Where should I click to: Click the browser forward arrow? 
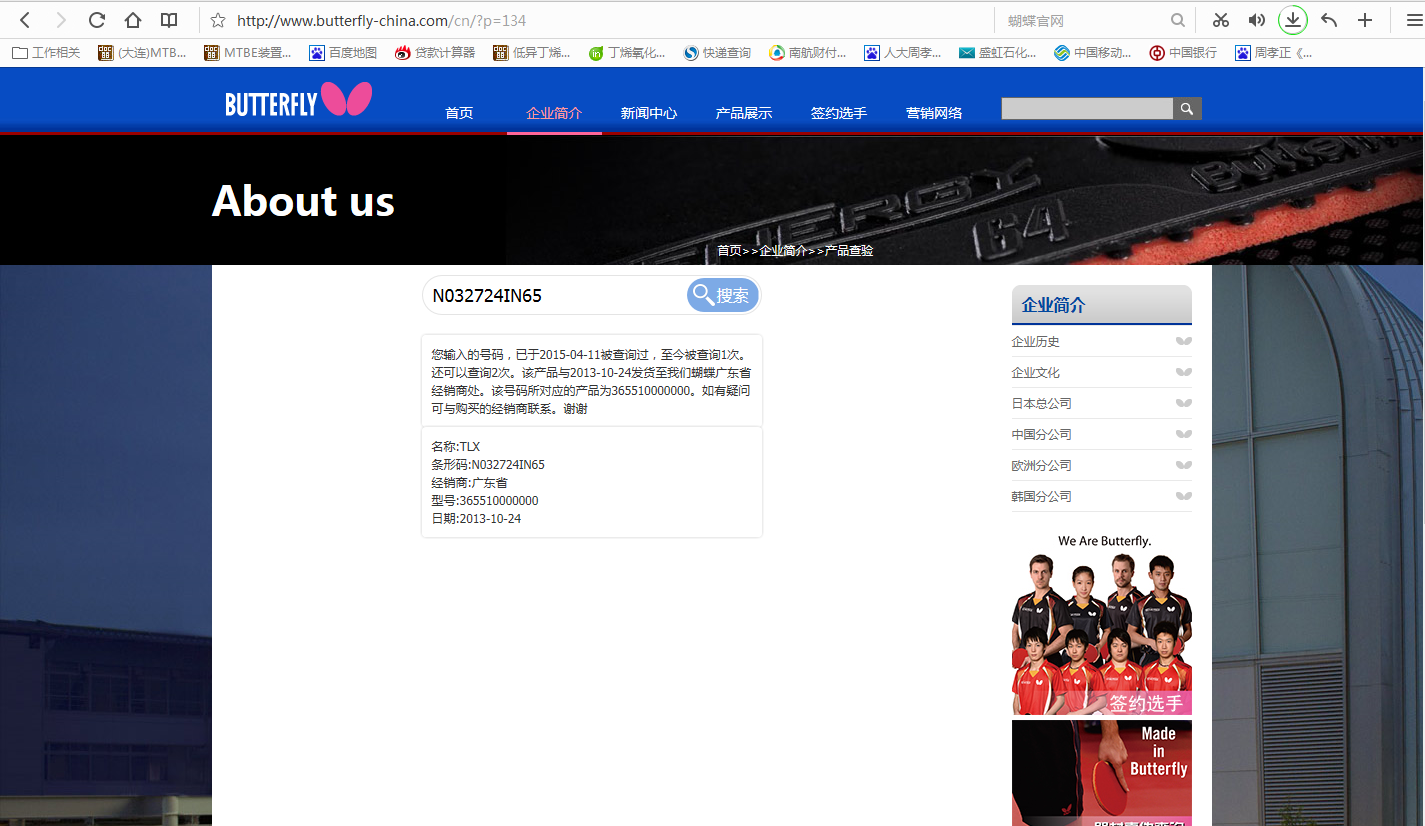pos(61,20)
